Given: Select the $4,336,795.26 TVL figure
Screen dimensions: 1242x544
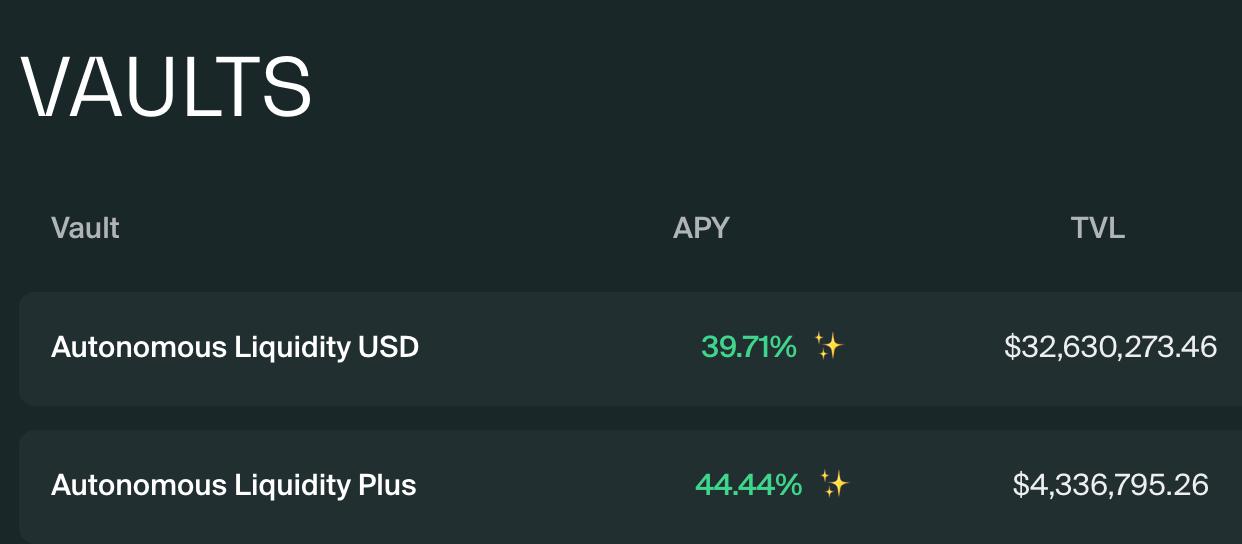Looking at the screenshot, I should [x=1111, y=485].
